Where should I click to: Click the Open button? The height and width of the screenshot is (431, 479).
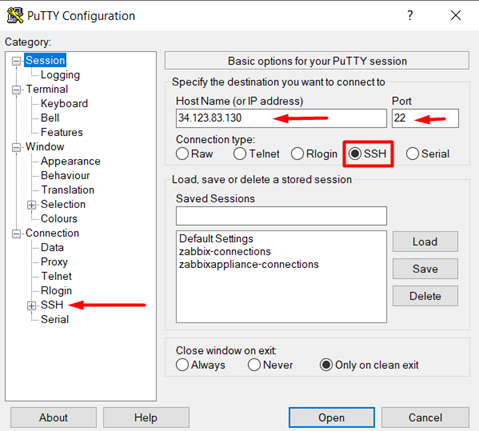(332, 417)
